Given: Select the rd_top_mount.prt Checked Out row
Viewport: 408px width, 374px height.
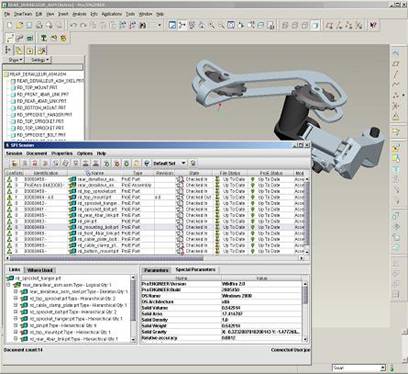Looking at the screenshot, I should tap(156, 197).
